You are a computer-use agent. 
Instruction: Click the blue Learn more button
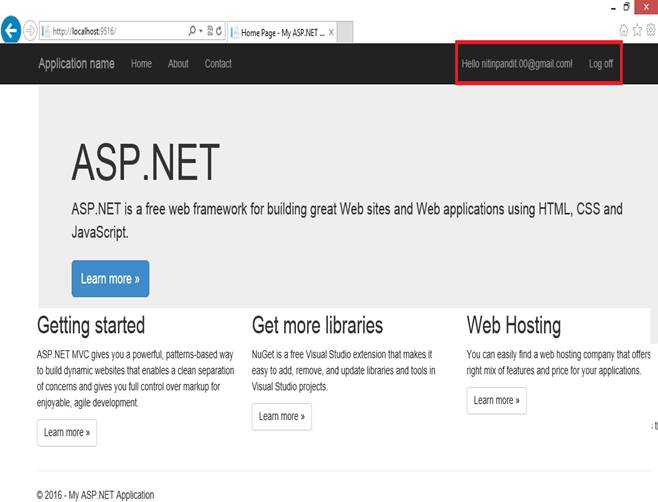coord(110,279)
